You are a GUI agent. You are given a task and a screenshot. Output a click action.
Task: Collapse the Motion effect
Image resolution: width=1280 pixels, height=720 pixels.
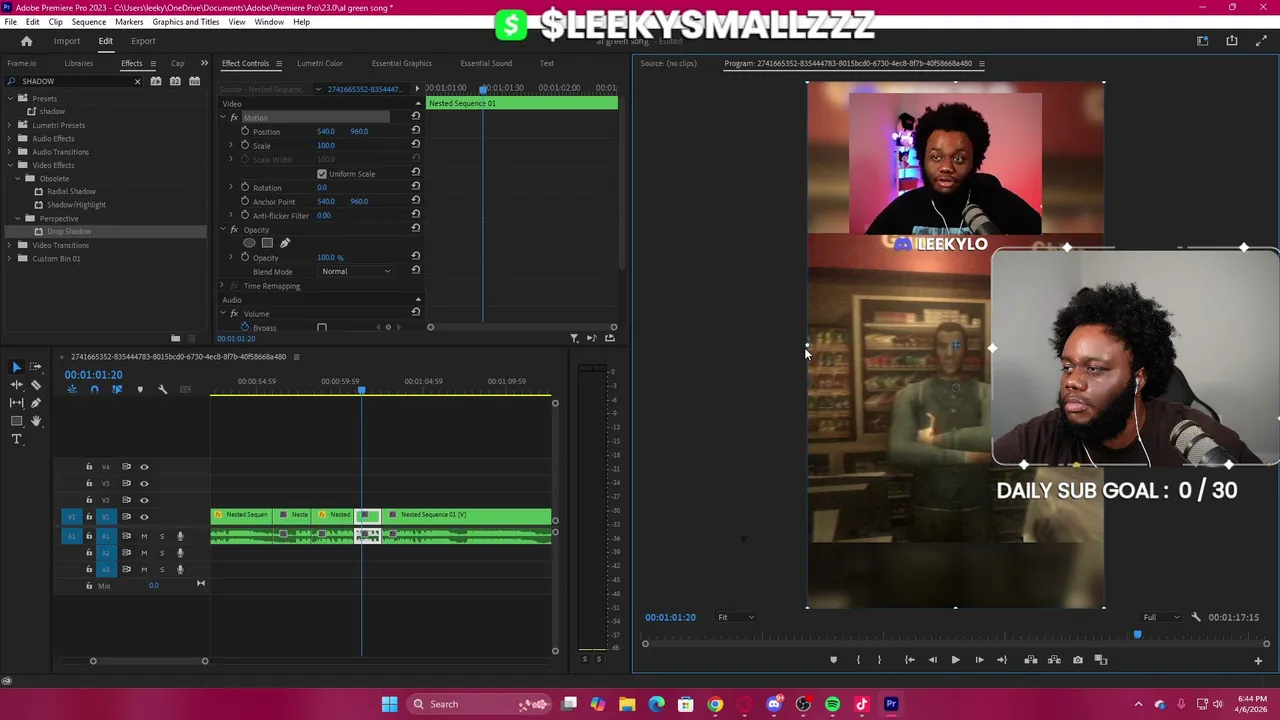pyautogui.click(x=223, y=118)
